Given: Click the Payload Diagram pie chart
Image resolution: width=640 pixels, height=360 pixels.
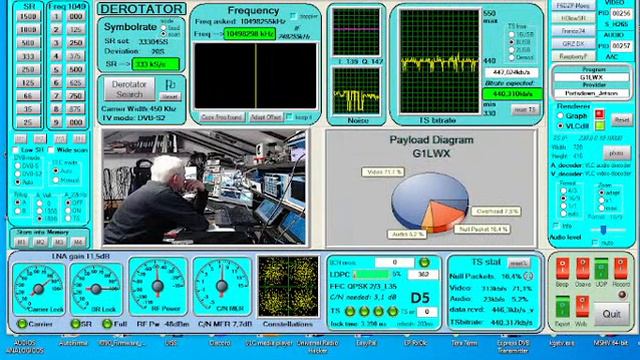Looking at the screenshot, I should (x=430, y=202).
